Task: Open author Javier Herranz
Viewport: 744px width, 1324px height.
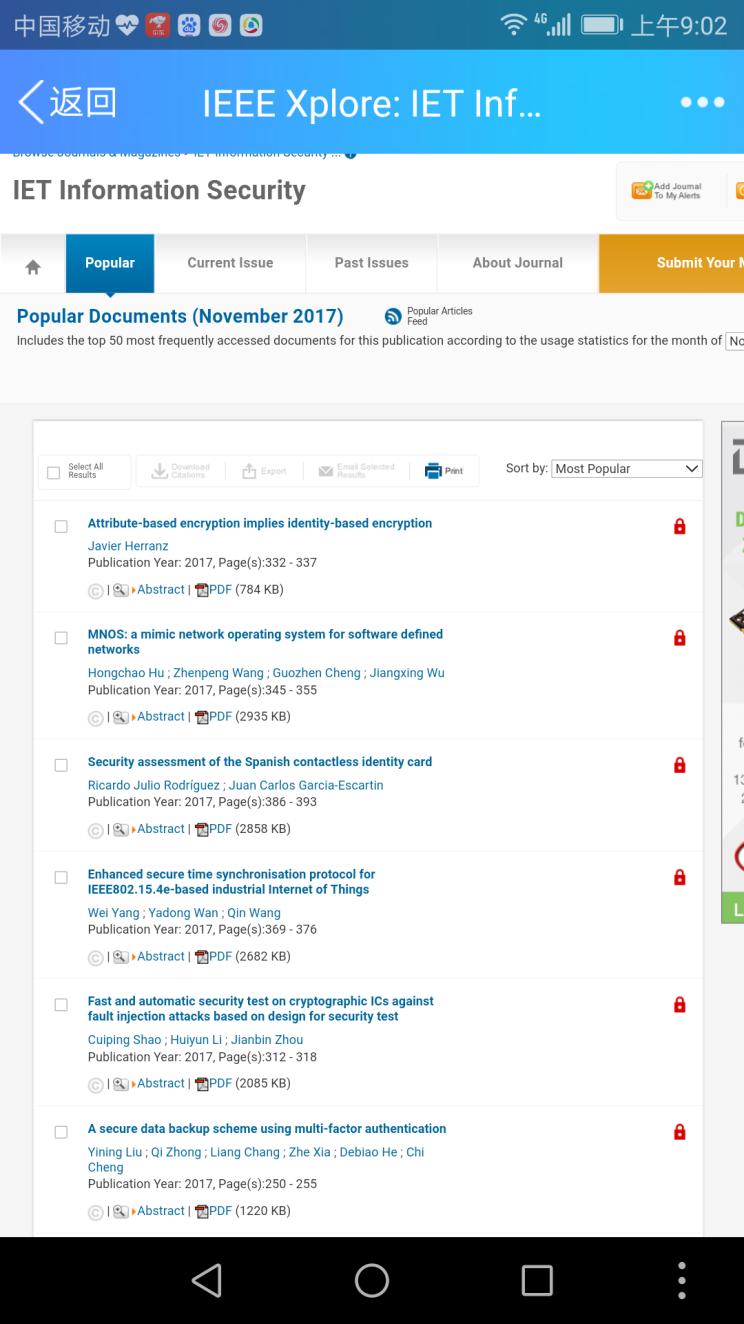Action: [x=126, y=546]
